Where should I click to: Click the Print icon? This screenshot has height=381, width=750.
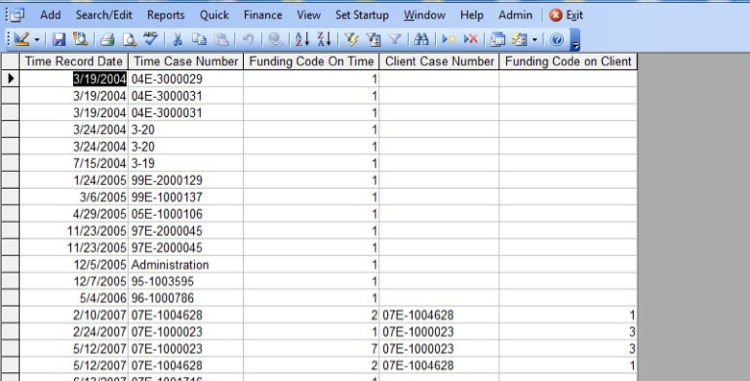click(x=107, y=39)
